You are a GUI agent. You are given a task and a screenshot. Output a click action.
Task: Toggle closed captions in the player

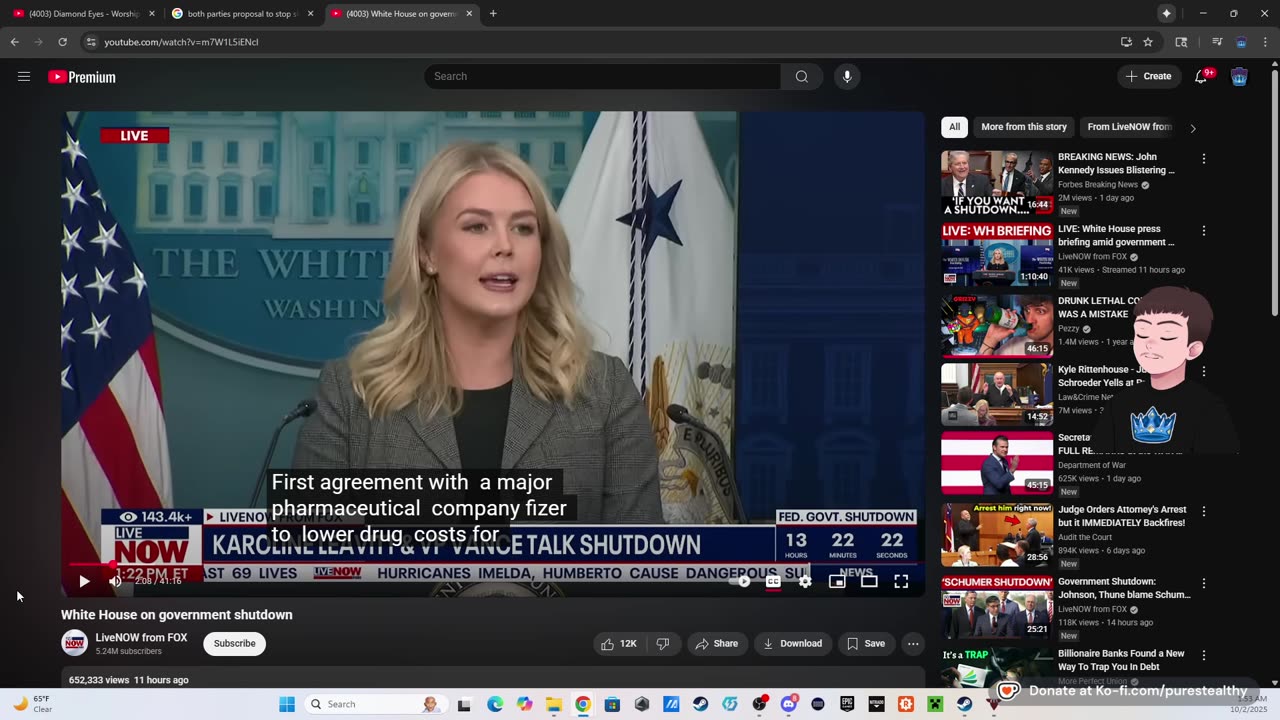click(x=773, y=581)
